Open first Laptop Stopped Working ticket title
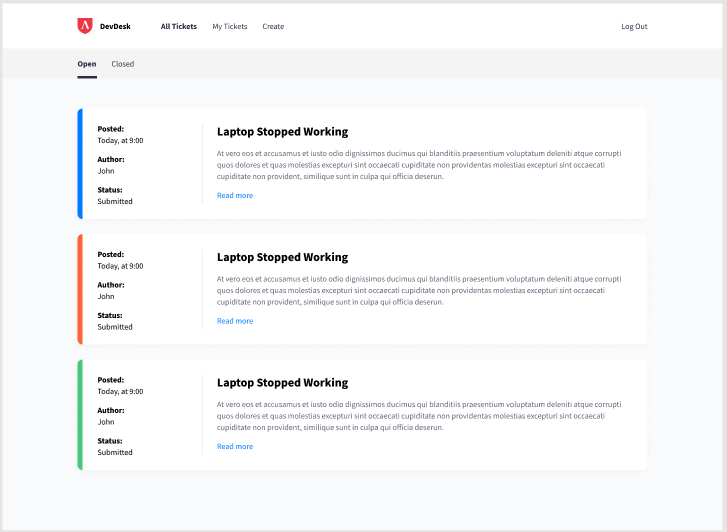Viewport: 727px width, 532px height. click(282, 132)
